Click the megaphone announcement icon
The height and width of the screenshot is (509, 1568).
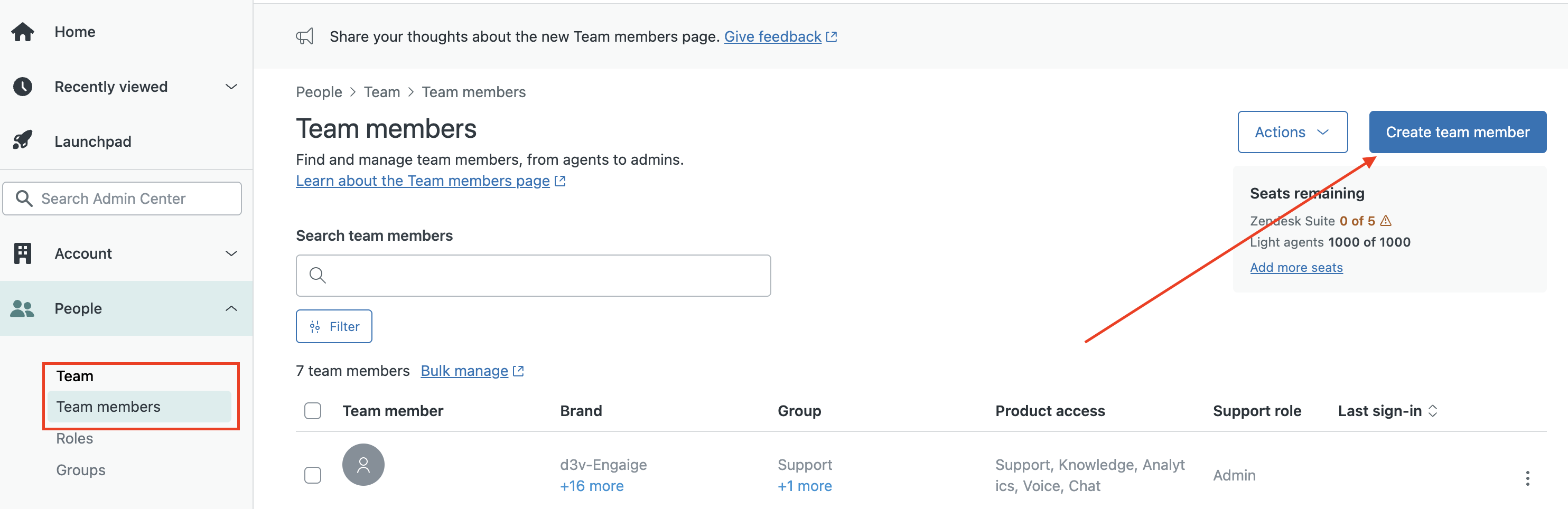[305, 36]
